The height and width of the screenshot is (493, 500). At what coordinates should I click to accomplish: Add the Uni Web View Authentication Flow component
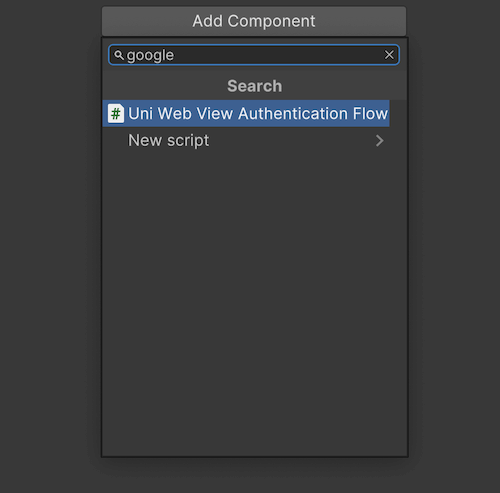[246, 113]
